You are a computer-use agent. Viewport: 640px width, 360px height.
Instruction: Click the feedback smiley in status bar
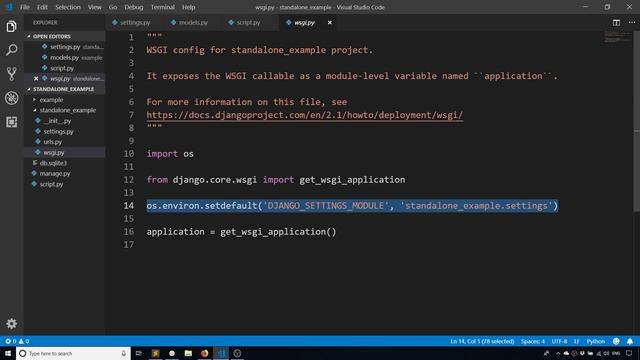coord(616,341)
